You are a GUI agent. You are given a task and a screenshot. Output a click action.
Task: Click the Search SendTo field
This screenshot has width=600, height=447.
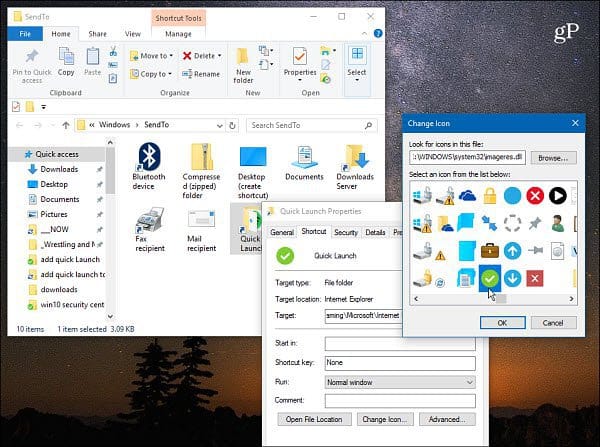click(x=312, y=125)
